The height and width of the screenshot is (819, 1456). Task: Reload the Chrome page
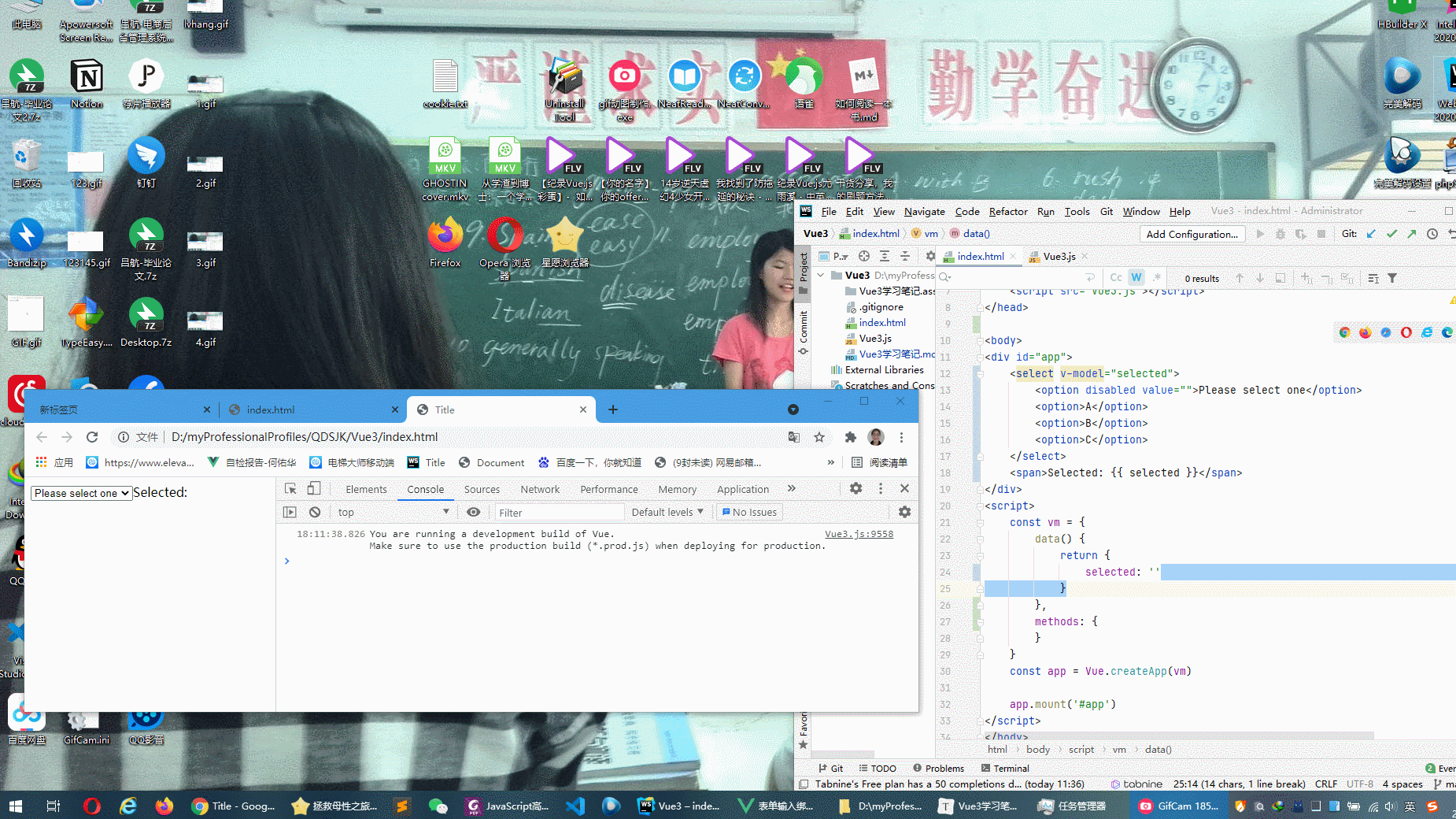pyautogui.click(x=92, y=437)
